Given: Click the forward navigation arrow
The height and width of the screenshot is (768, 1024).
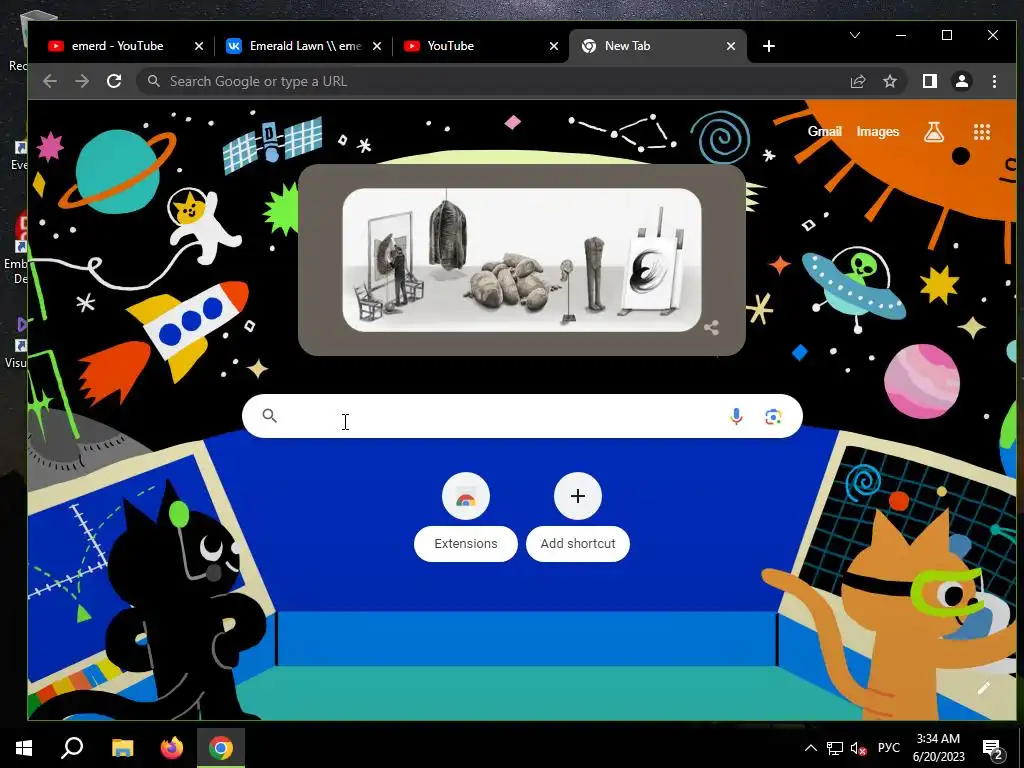Looking at the screenshot, I should pyautogui.click(x=82, y=81).
